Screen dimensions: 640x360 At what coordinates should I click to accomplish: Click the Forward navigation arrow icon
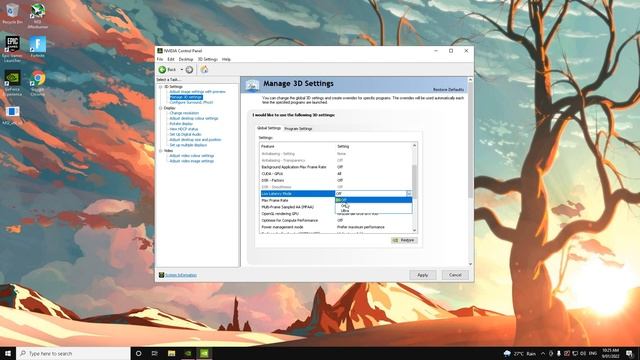(x=189, y=70)
